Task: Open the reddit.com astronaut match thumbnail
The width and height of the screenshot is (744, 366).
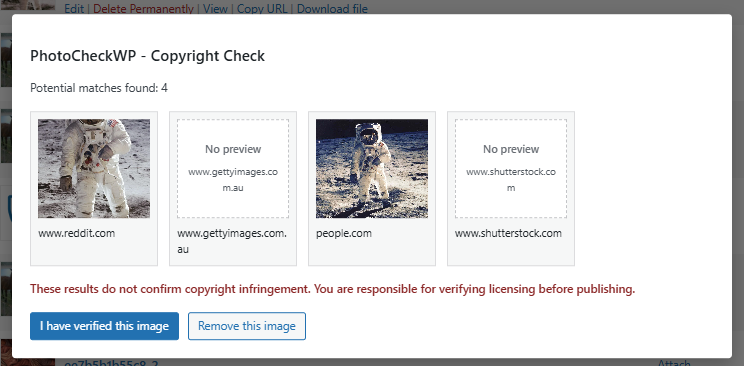Action: (x=94, y=169)
